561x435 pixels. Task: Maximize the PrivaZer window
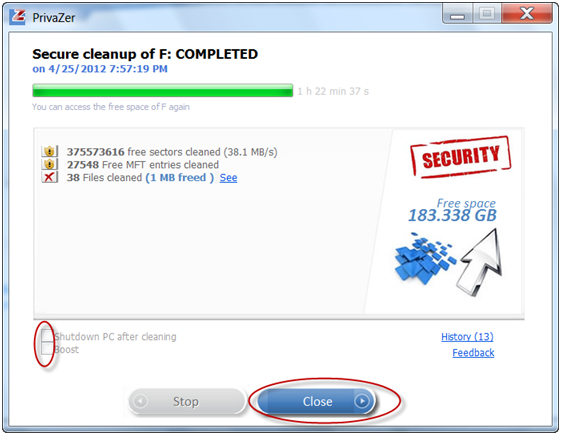point(487,14)
